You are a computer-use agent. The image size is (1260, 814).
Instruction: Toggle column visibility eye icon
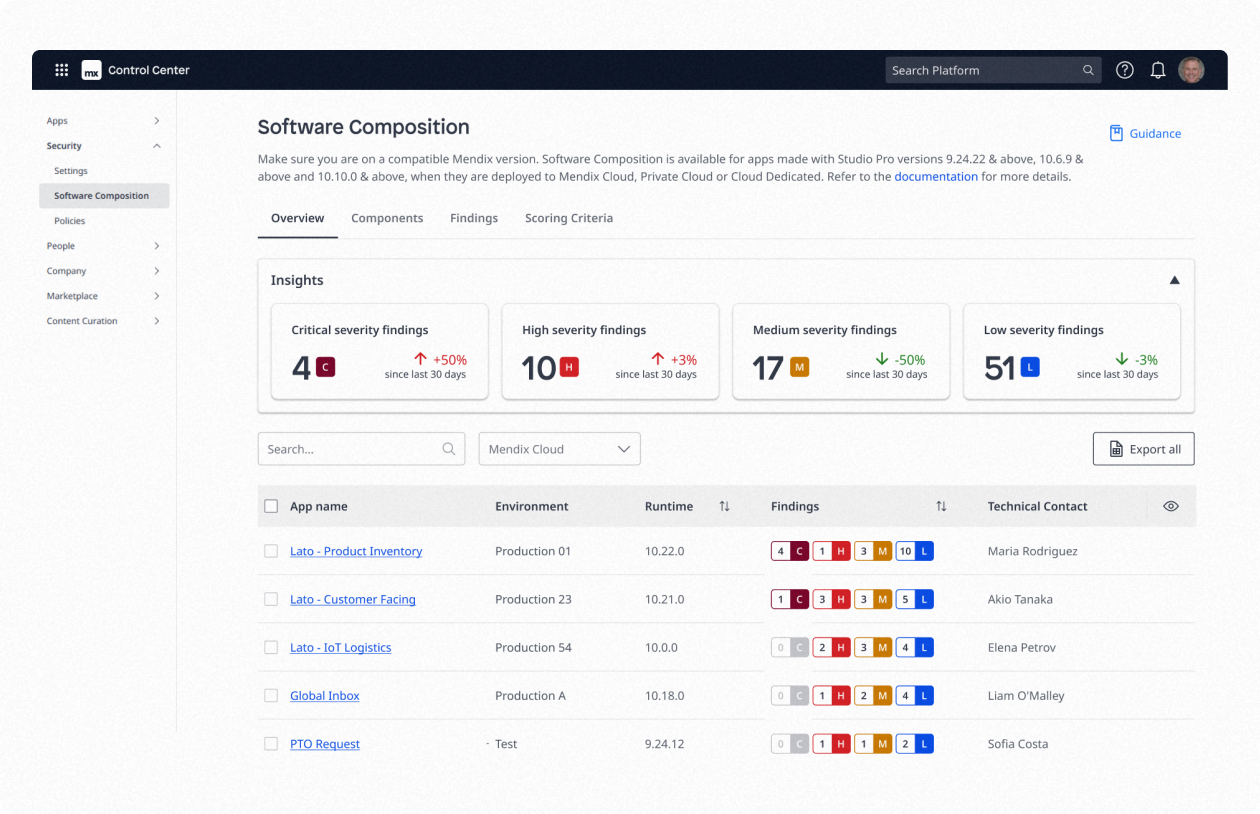pos(1171,507)
